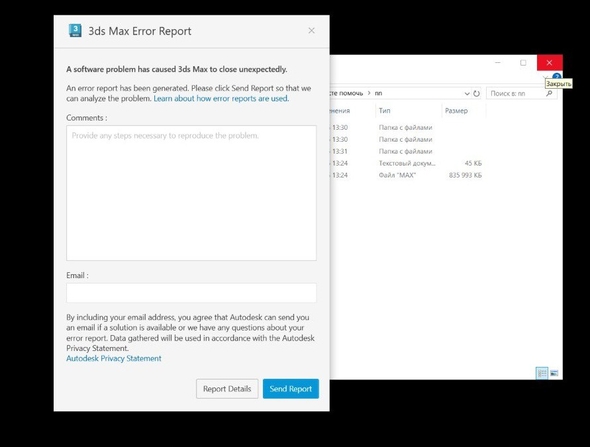Click the breadcrumb arrow before 'пп'
This screenshot has height=447, width=590.
pos(369,93)
